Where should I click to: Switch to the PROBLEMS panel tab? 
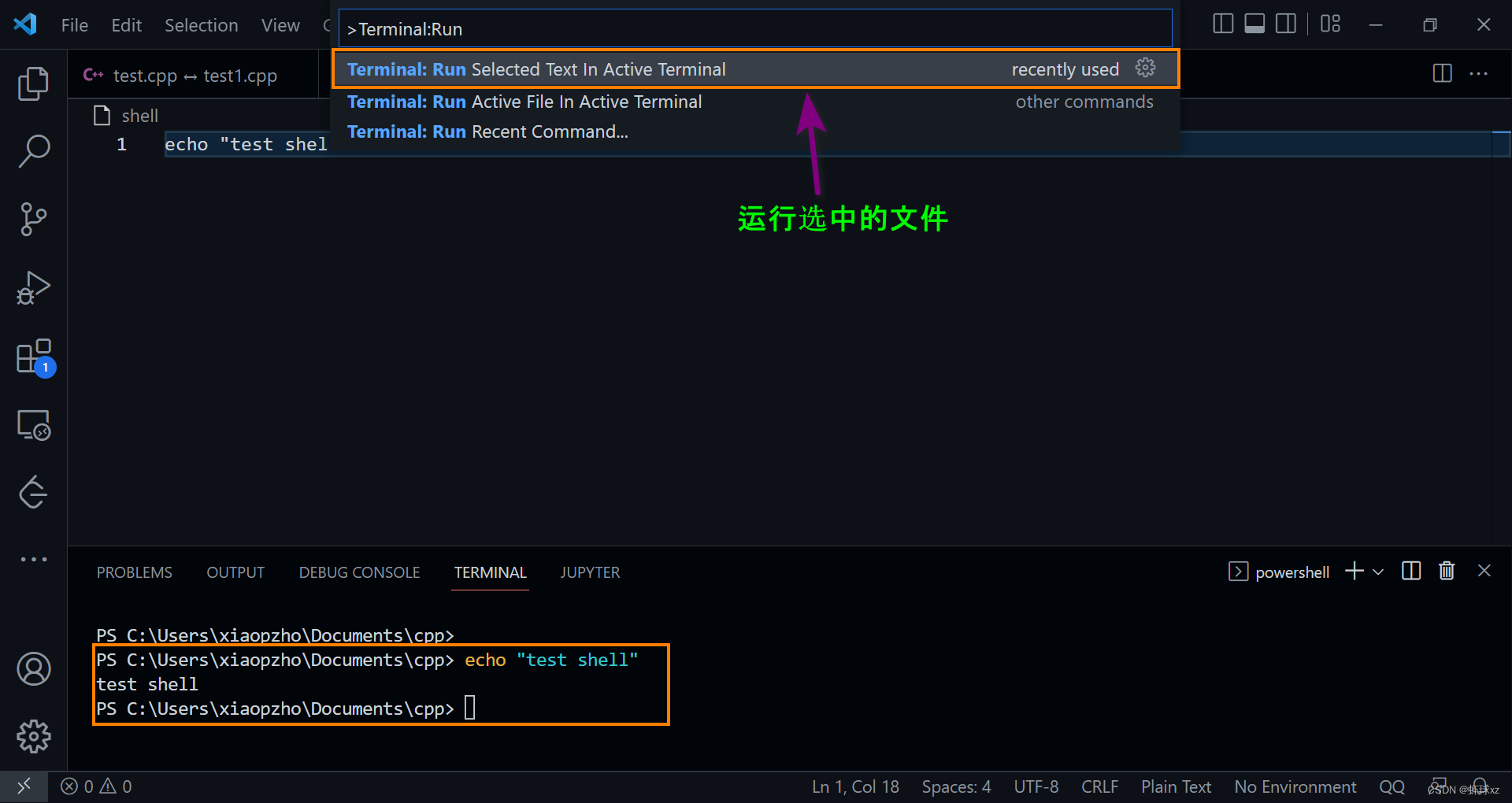(x=134, y=572)
